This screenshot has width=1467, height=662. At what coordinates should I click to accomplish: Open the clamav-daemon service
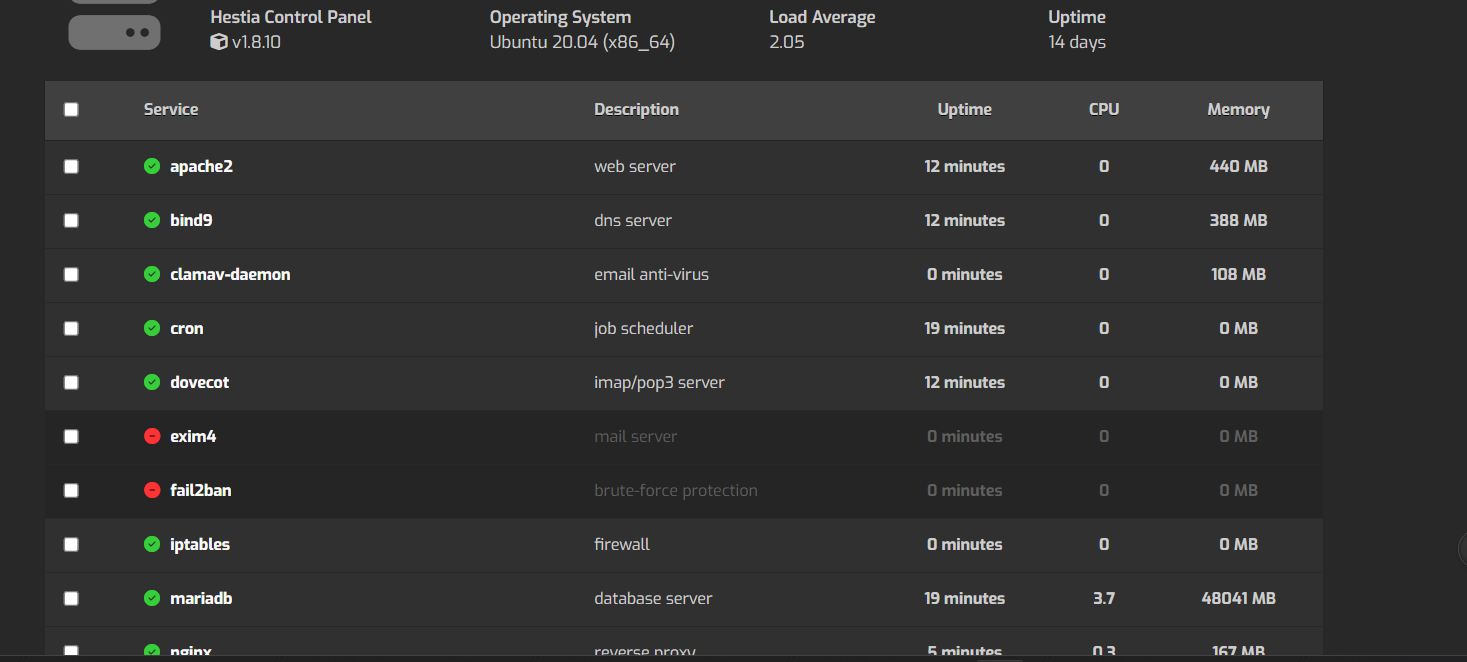click(230, 274)
